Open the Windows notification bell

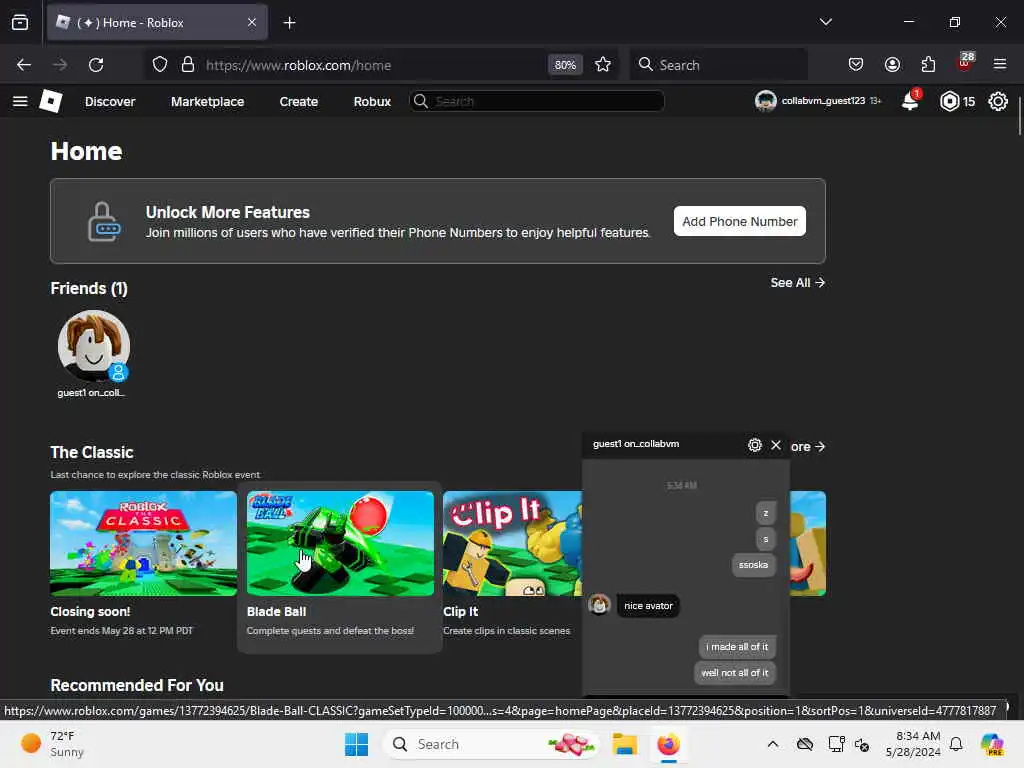pyautogui.click(x=956, y=744)
